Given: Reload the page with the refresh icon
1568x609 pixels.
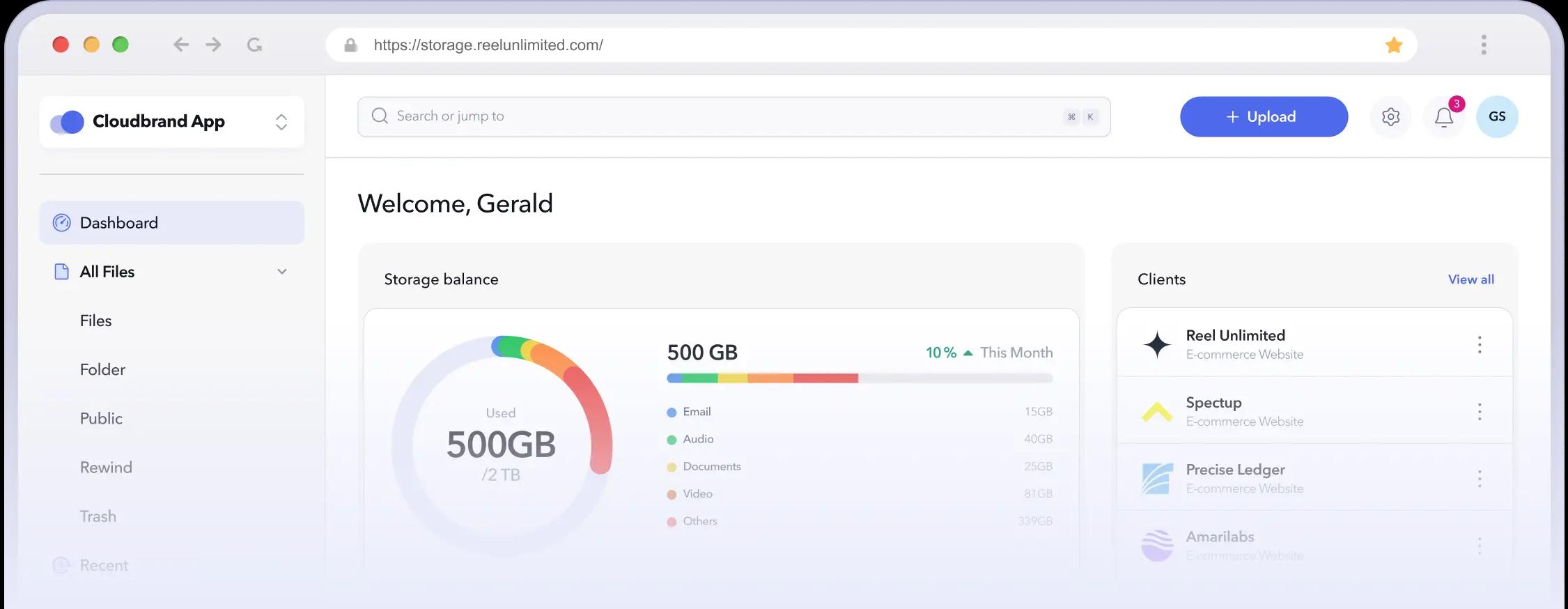Looking at the screenshot, I should 254,45.
